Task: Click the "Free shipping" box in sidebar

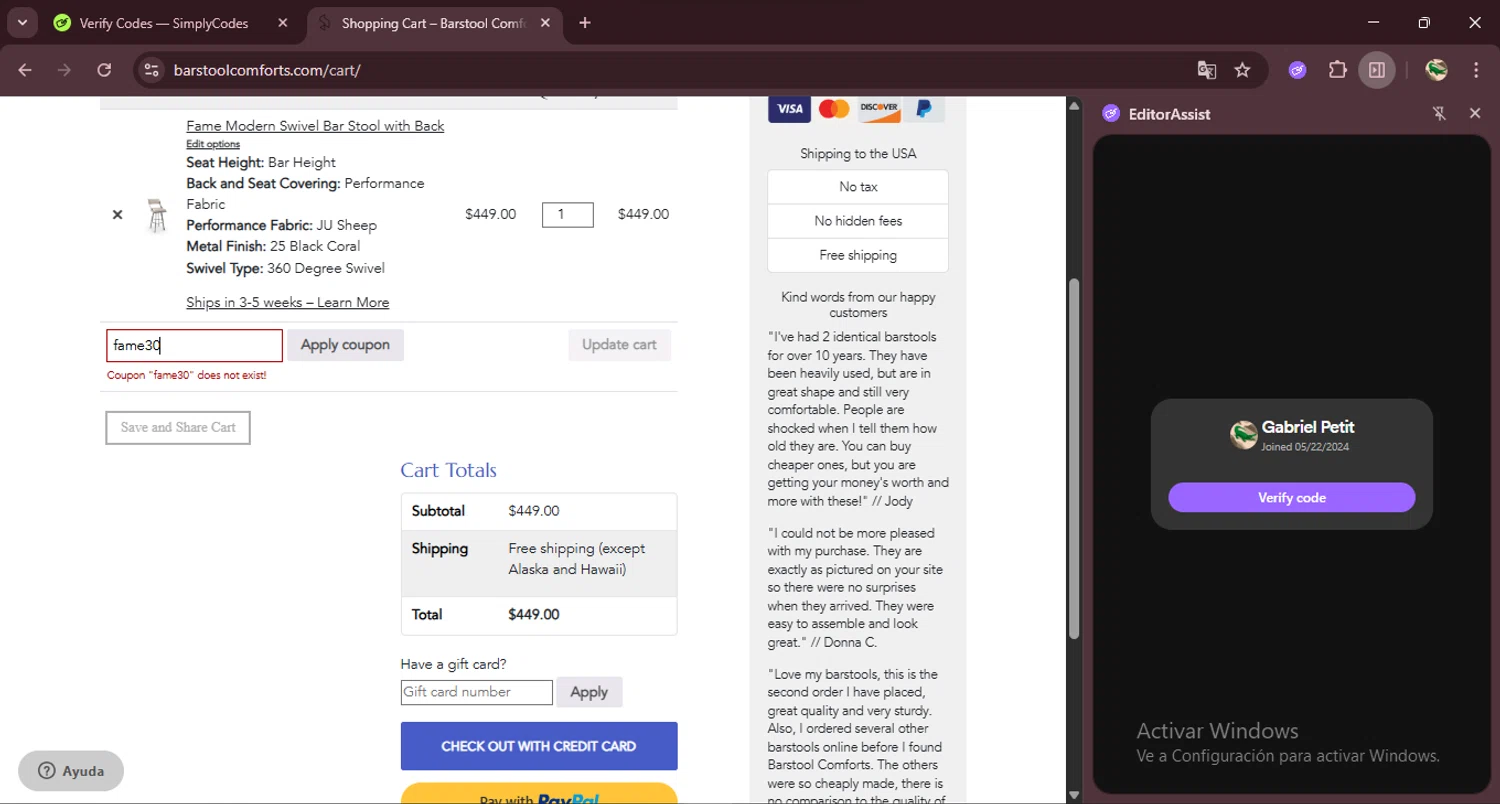Action: tap(858, 255)
